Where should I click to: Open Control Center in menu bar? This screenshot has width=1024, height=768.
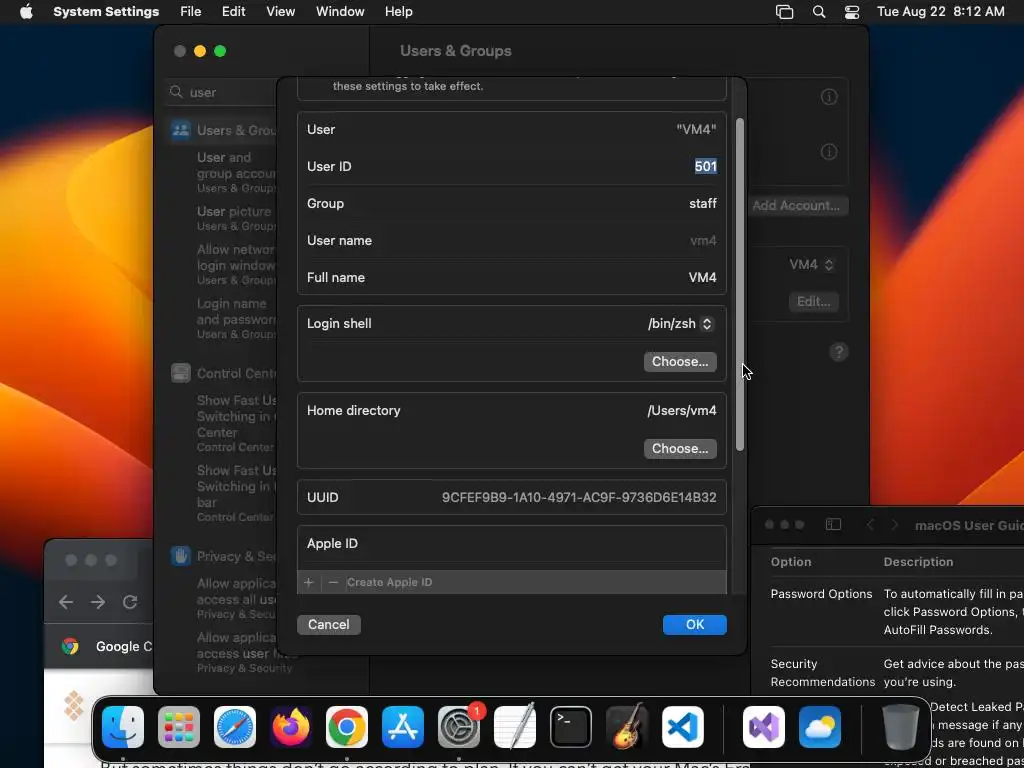852,12
